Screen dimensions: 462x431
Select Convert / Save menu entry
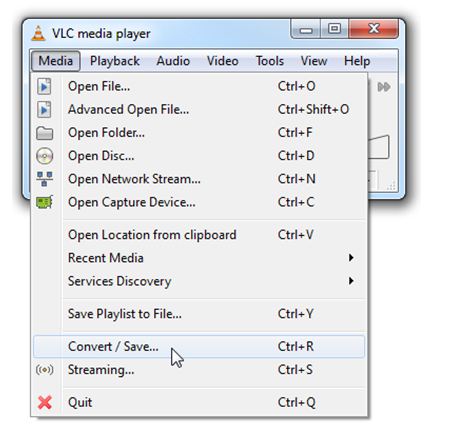pos(199,347)
